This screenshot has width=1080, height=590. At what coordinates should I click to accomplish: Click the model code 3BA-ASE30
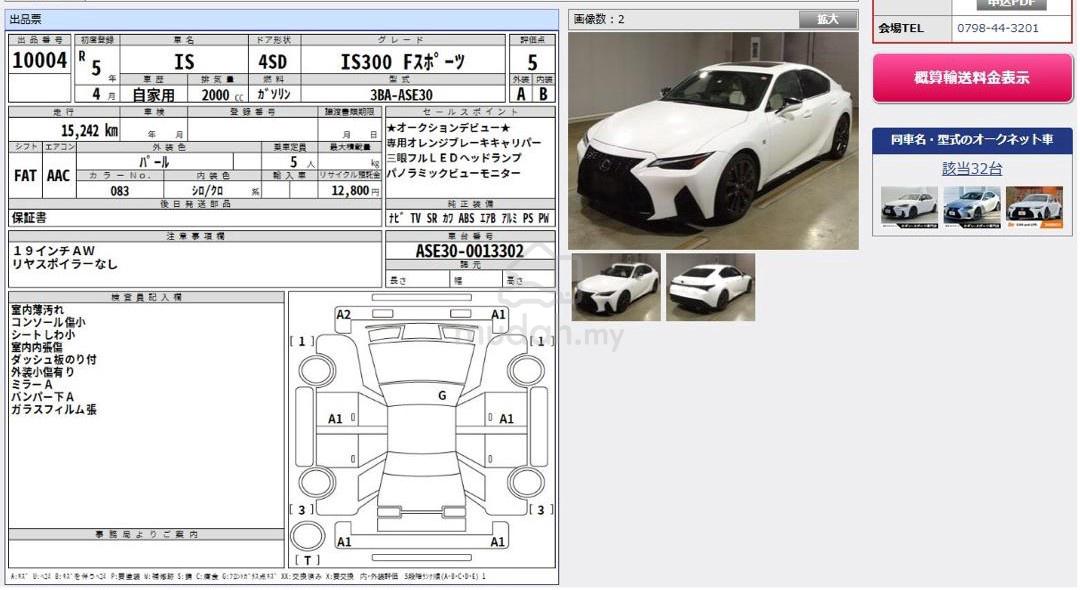[x=402, y=95]
